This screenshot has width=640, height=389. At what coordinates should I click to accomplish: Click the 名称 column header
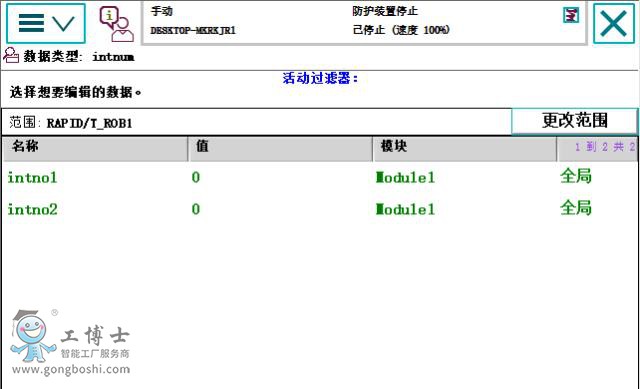tap(95, 149)
